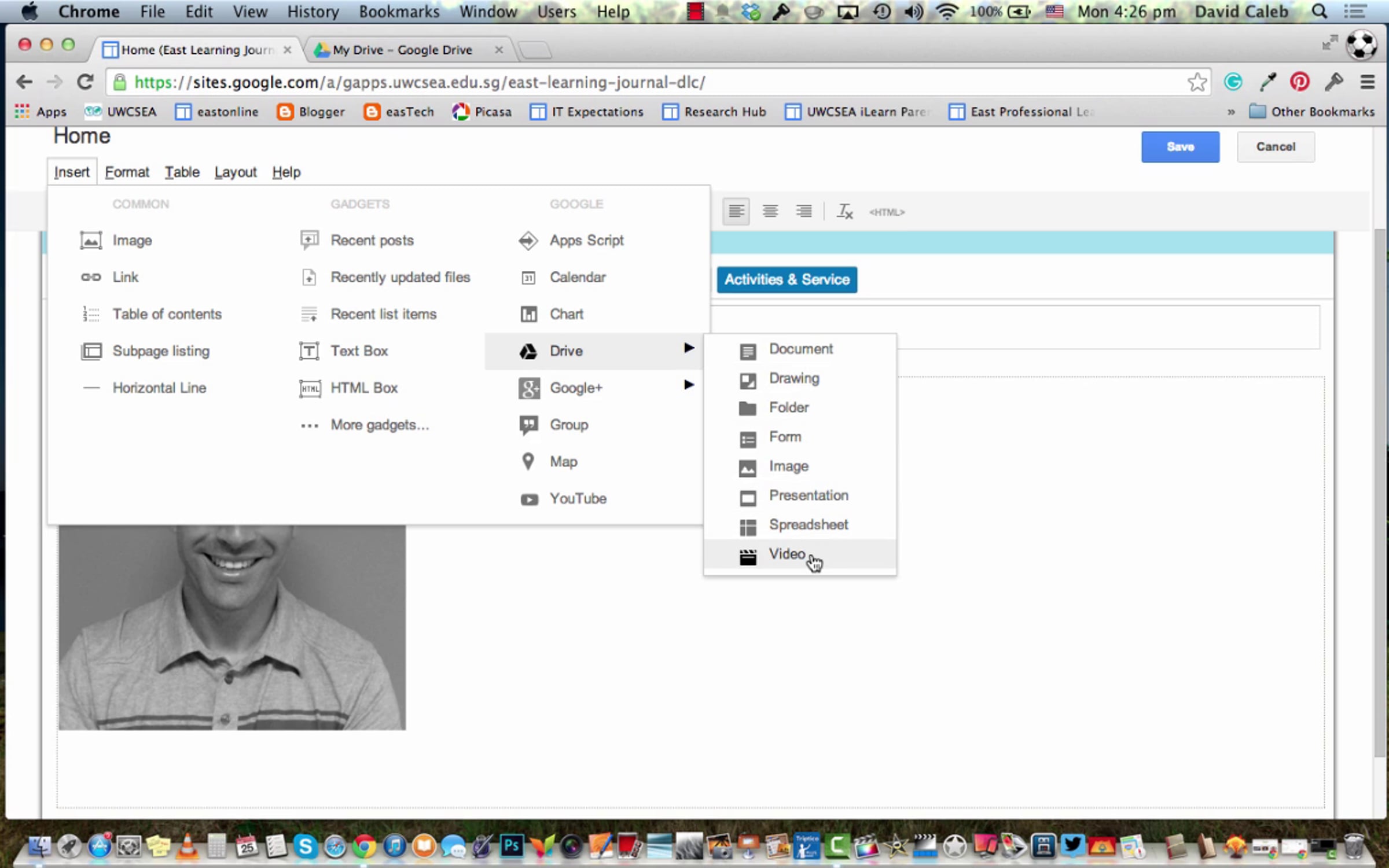Click the center align toolbar icon

point(770,211)
